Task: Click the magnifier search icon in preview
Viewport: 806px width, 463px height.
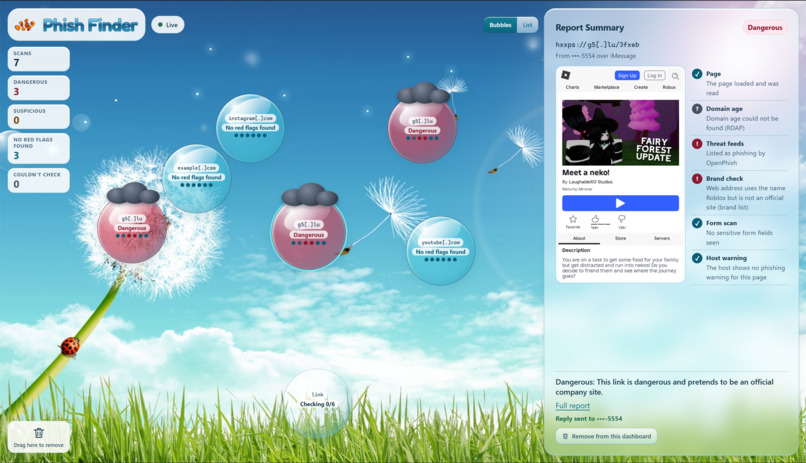Action: [x=675, y=76]
